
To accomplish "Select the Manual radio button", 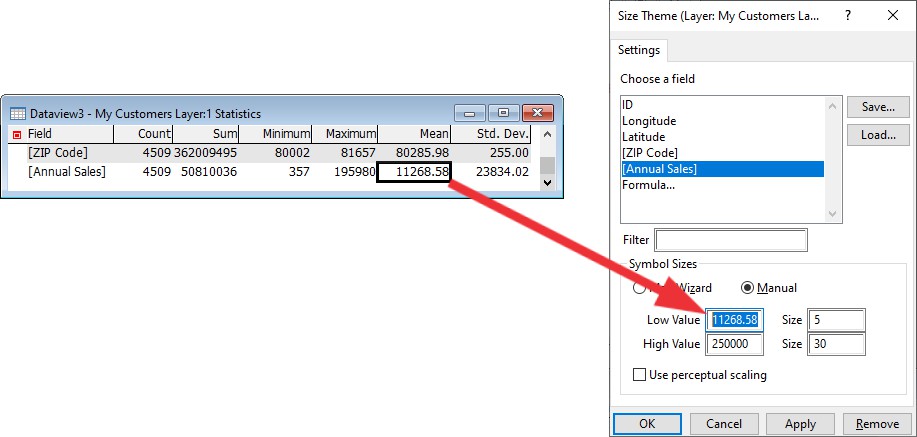I will 746,287.
